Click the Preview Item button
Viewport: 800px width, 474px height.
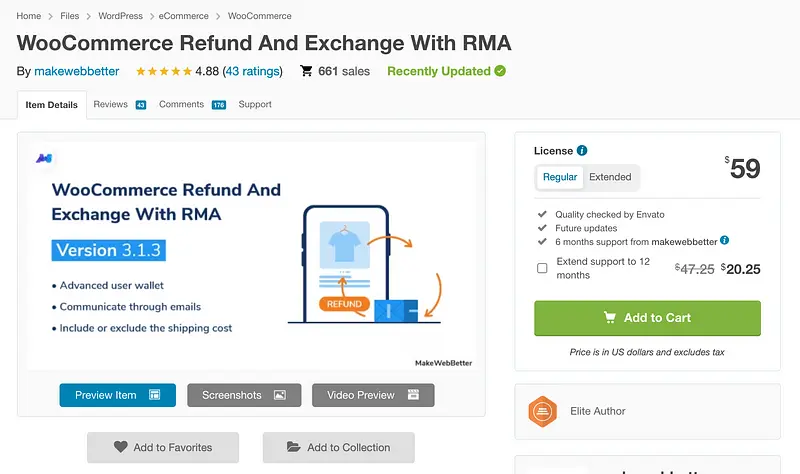tap(117, 395)
